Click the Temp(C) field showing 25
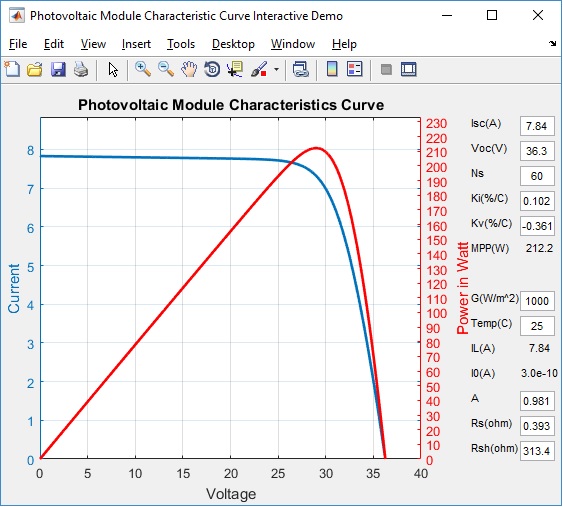 537,326
